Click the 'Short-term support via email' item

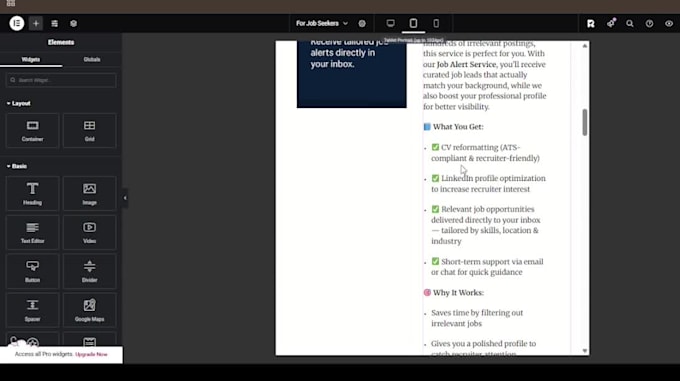coord(487,267)
